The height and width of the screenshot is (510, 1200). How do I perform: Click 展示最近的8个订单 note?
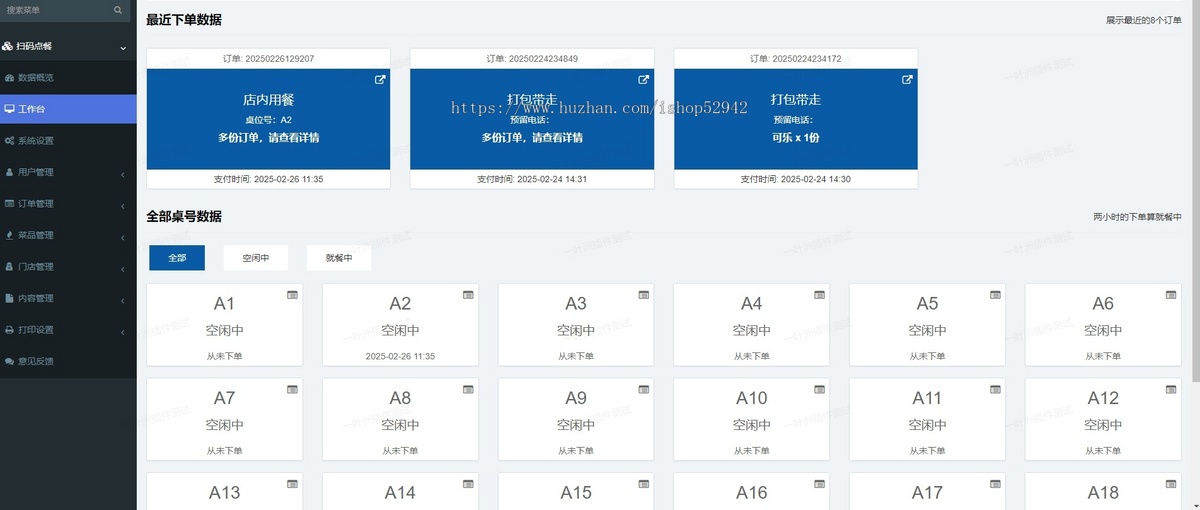coord(1144,20)
